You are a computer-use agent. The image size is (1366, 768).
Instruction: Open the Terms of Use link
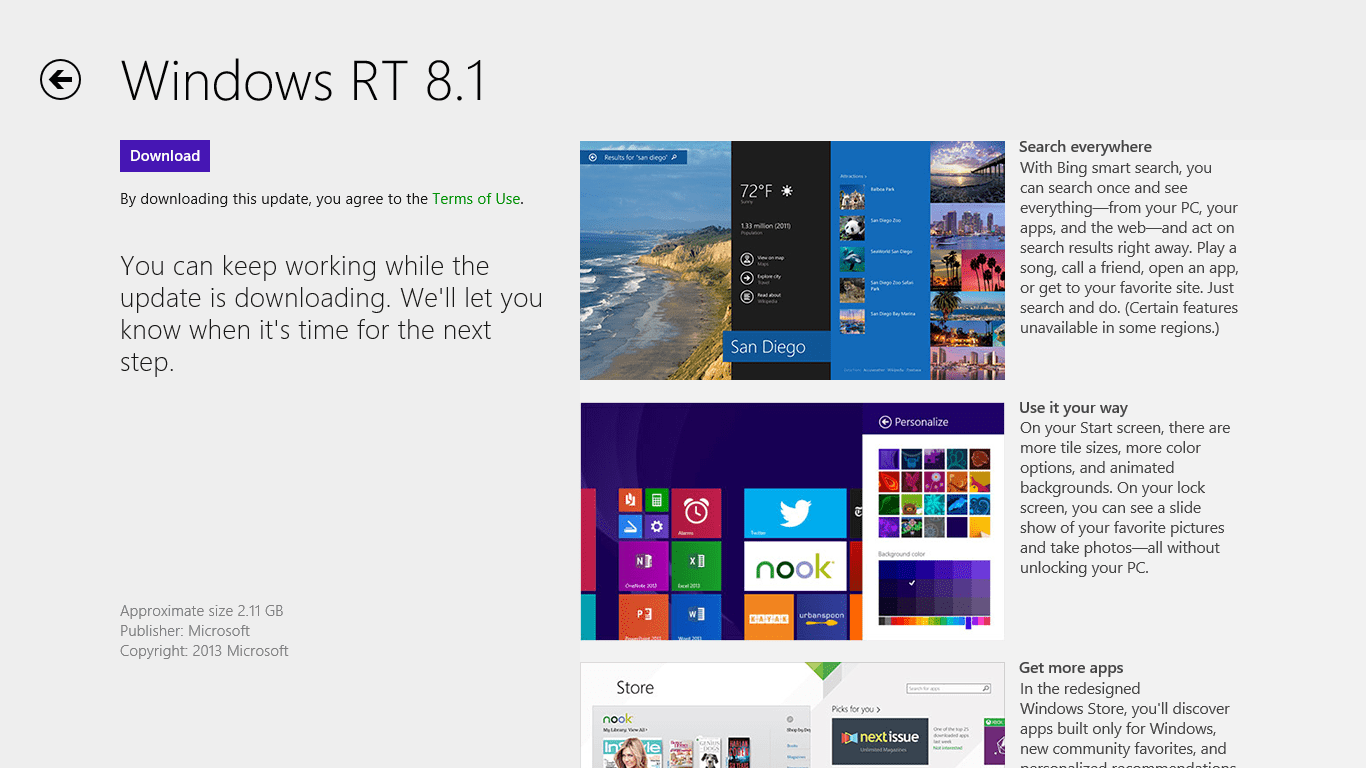[x=476, y=198]
